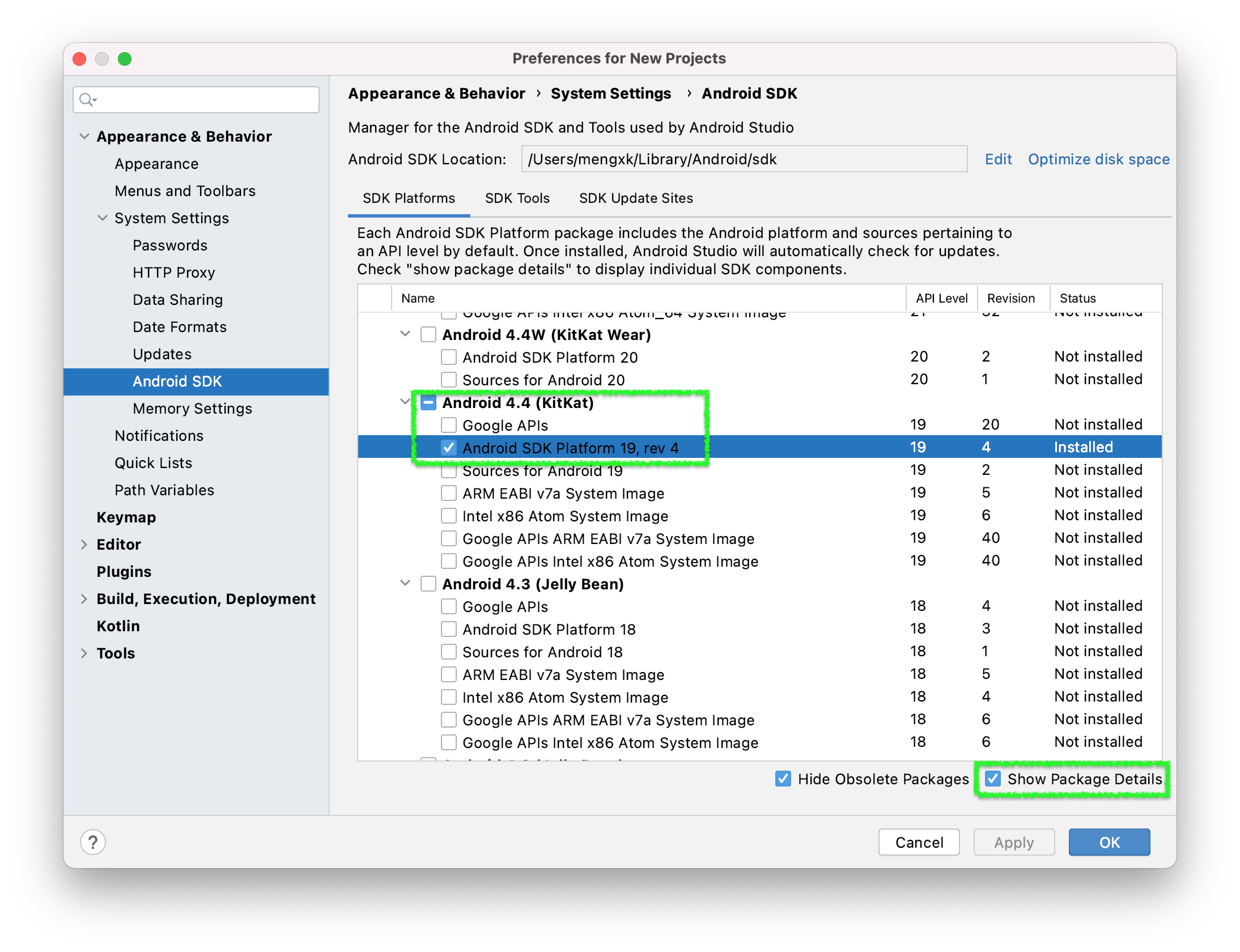
Task: Click the red close window button
Action: tap(80, 59)
